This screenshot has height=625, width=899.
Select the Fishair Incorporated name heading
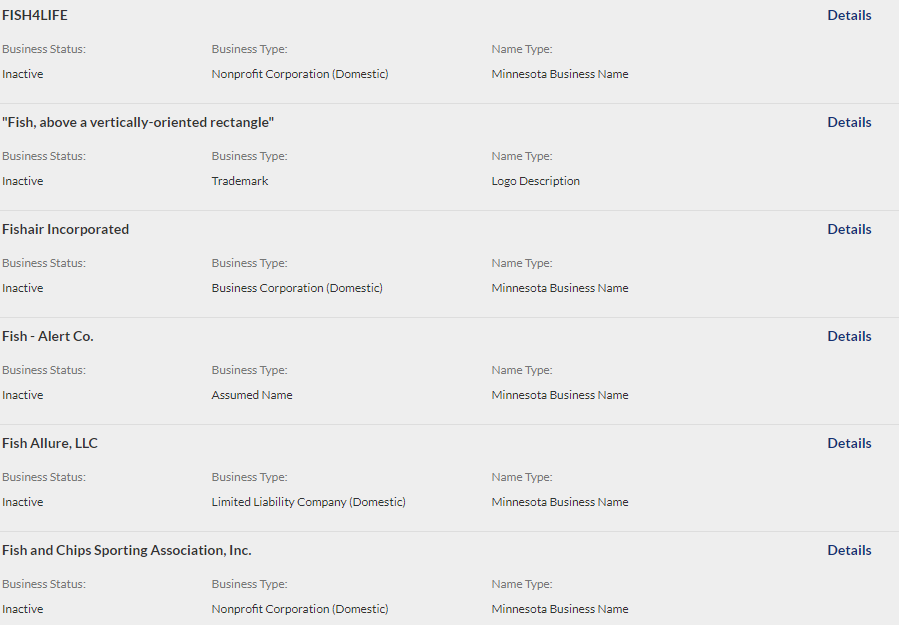65,229
